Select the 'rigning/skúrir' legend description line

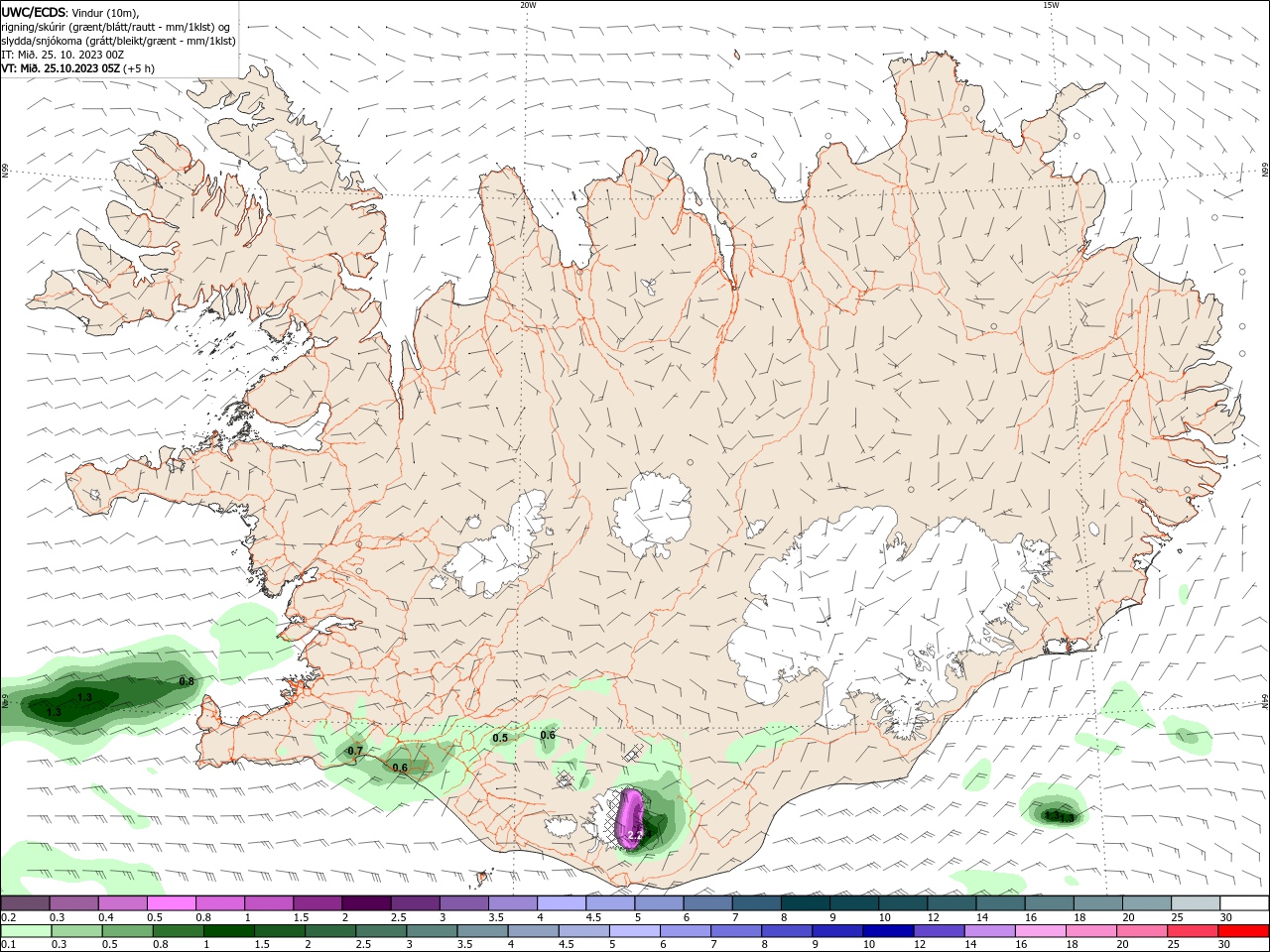pyautogui.click(x=116, y=27)
